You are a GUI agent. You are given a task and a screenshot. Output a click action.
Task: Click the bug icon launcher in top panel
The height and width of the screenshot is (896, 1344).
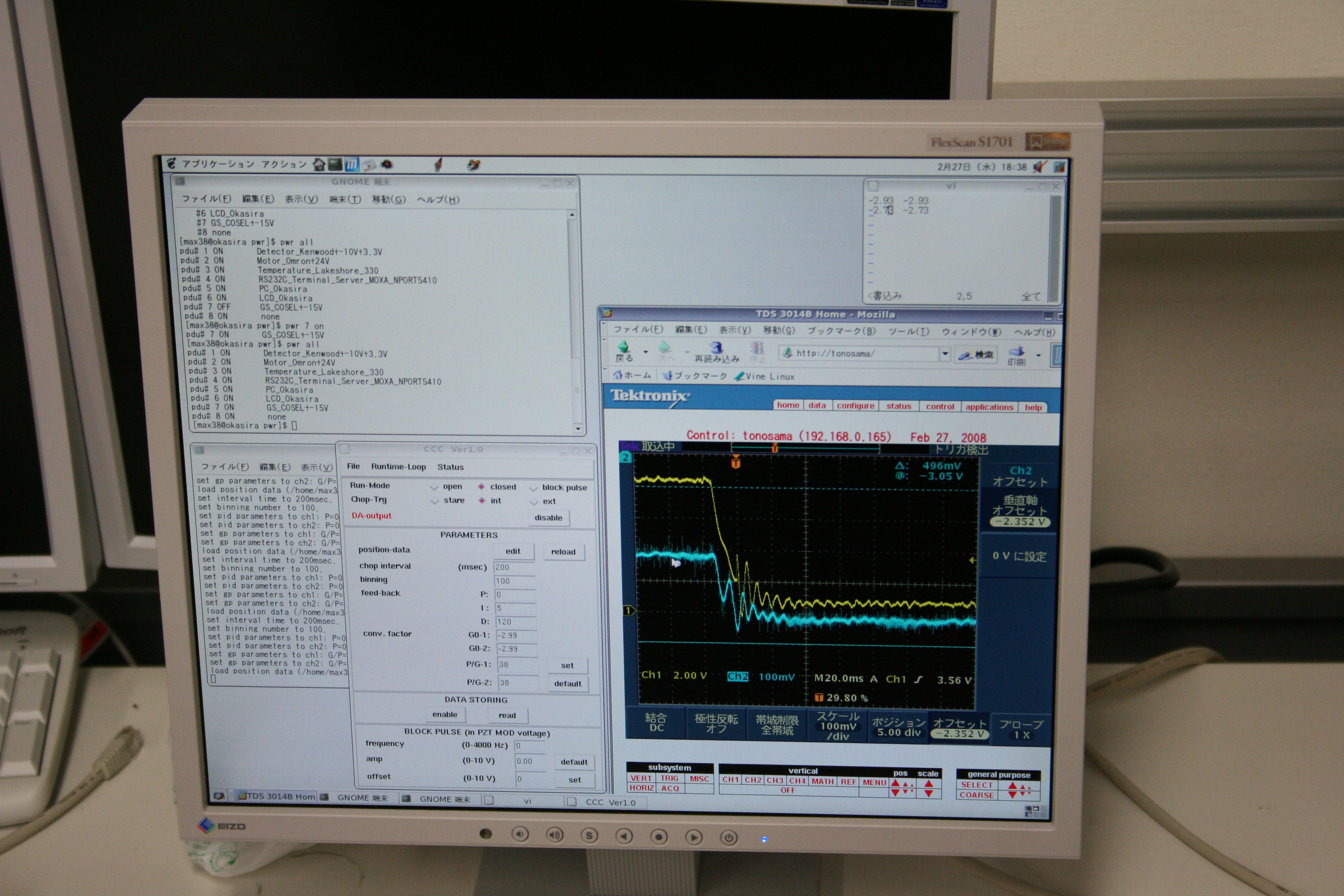pos(386,164)
